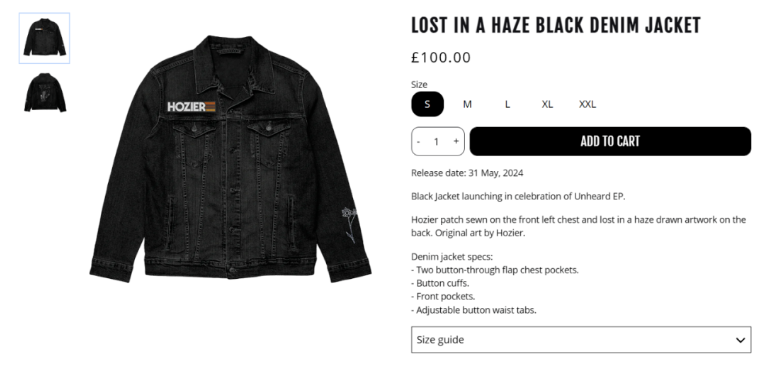Image resolution: width=764 pixels, height=375 pixels.
Task: Click the release date text
Action: [467, 173]
